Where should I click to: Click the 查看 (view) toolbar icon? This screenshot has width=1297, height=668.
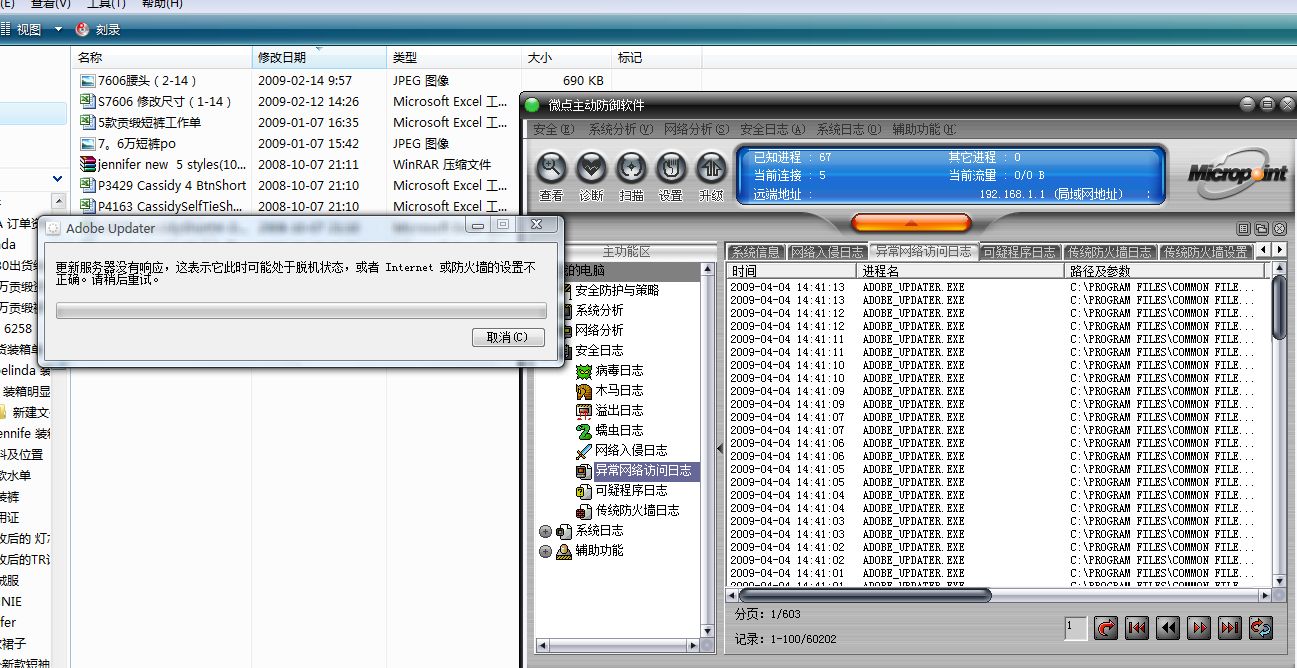(551, 168)
